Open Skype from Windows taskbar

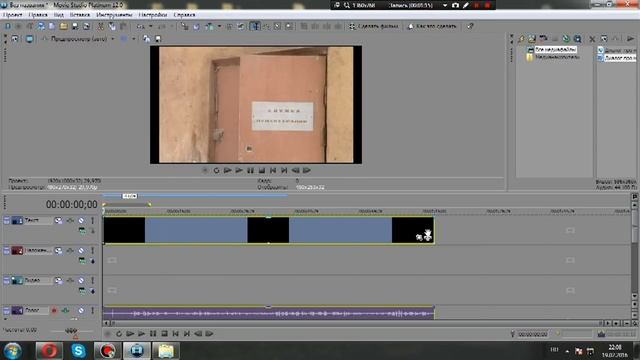[x=78, y=351]
